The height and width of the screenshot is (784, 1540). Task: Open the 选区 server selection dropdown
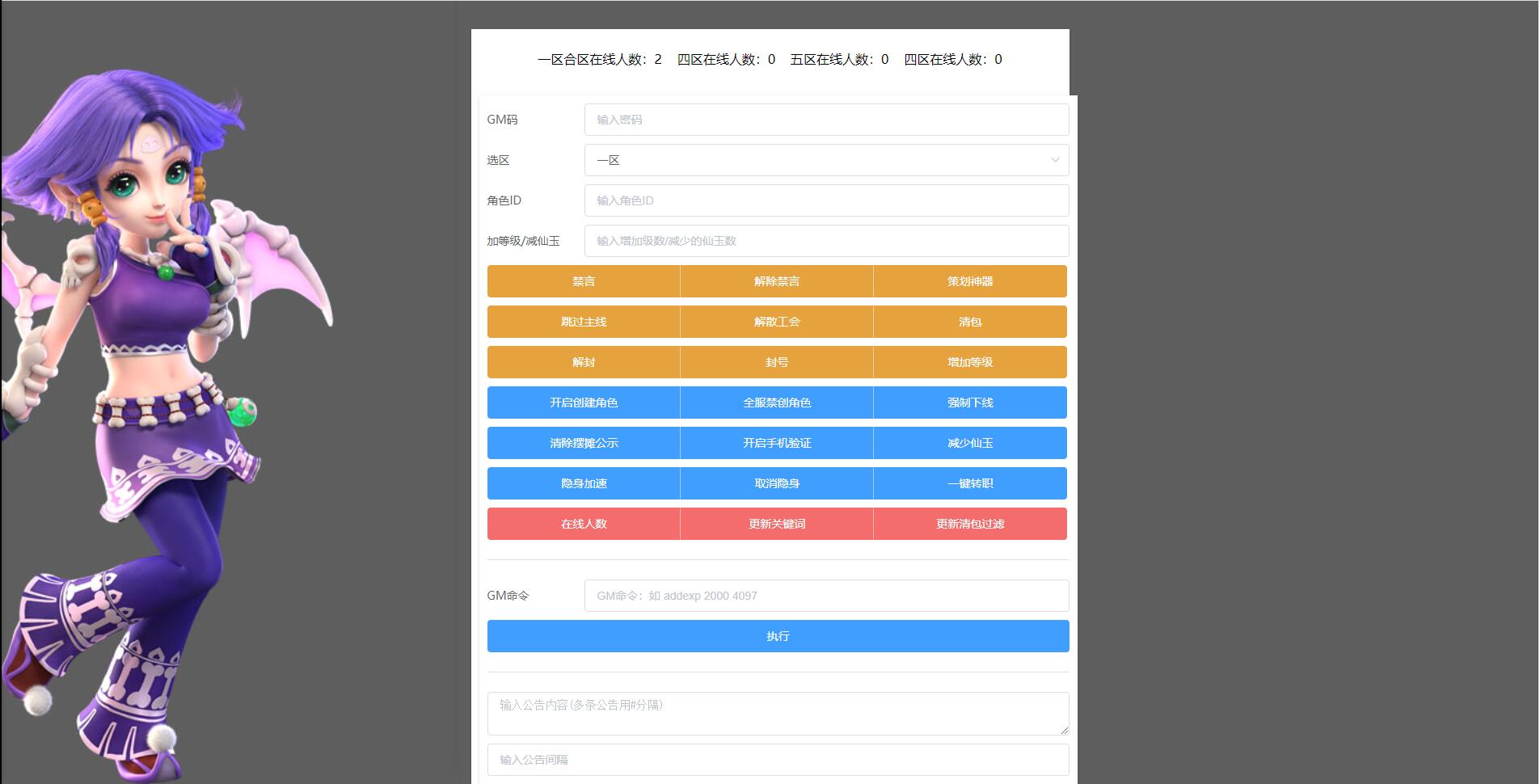pyautogui.click(x=826, y=159)
